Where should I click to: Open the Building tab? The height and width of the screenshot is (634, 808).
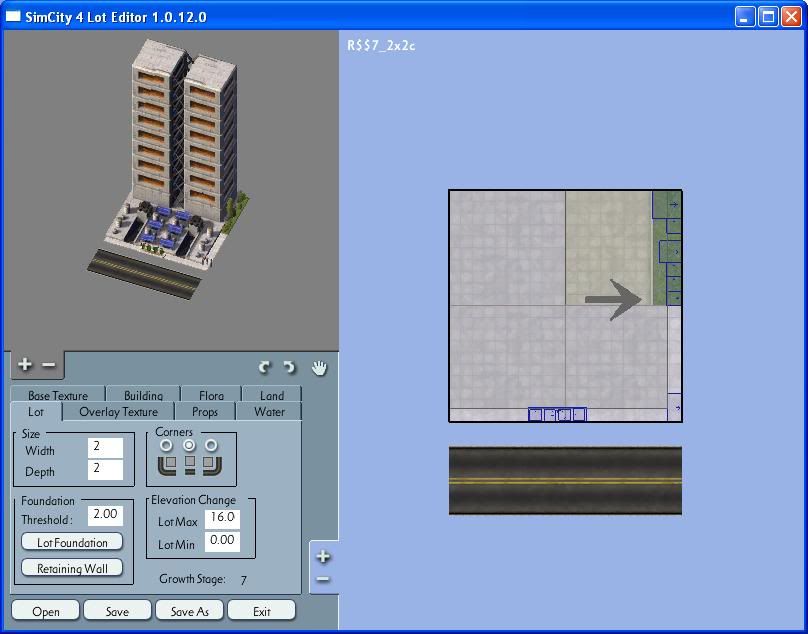[x=143, y=395]
